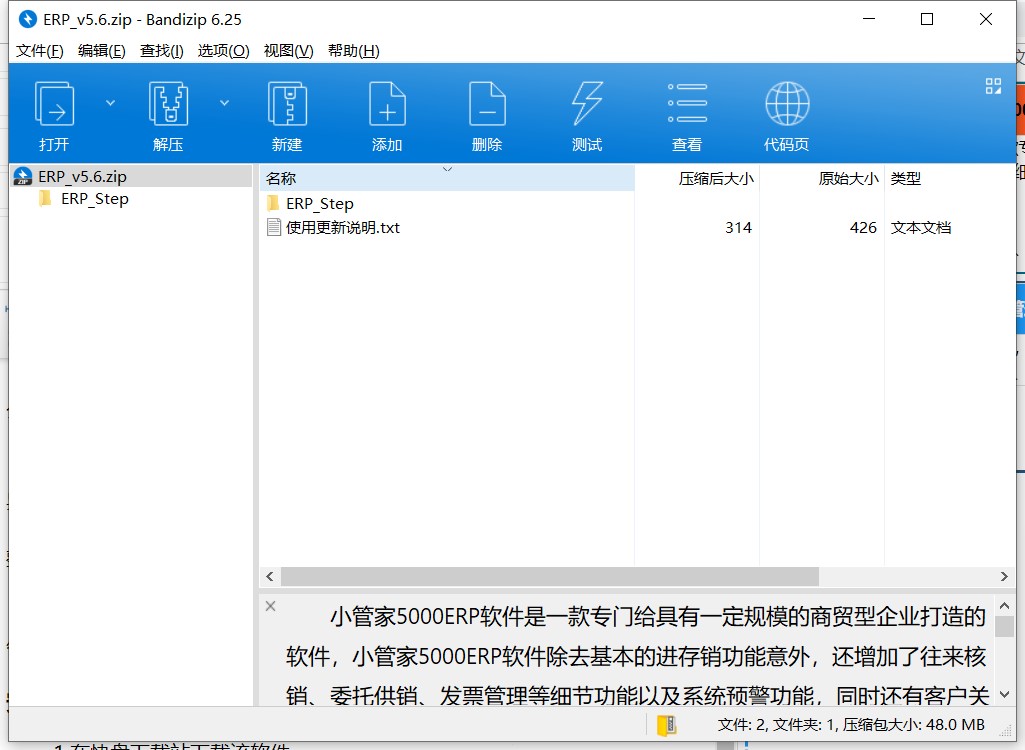Click the archive status icon in status bar
Viewport: 1025px width, 750px height.
pyautogui.click(x=666, y=725)
